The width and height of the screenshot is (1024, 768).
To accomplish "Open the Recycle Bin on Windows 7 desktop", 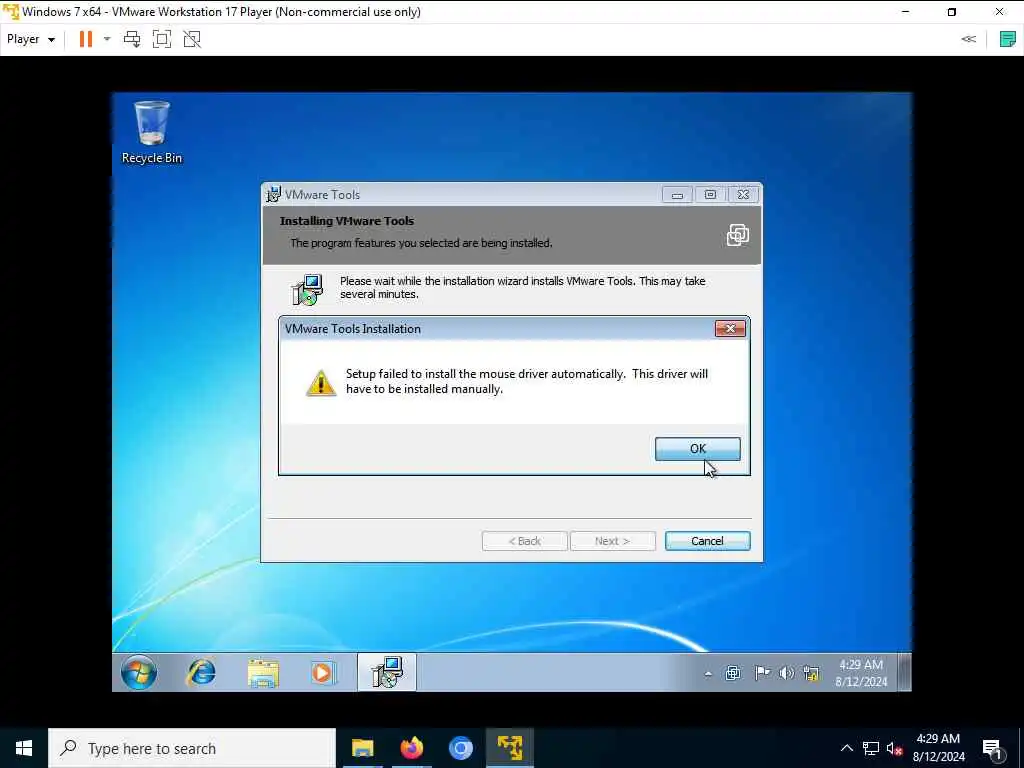I will pyautogui.click(x=152, y=132).
